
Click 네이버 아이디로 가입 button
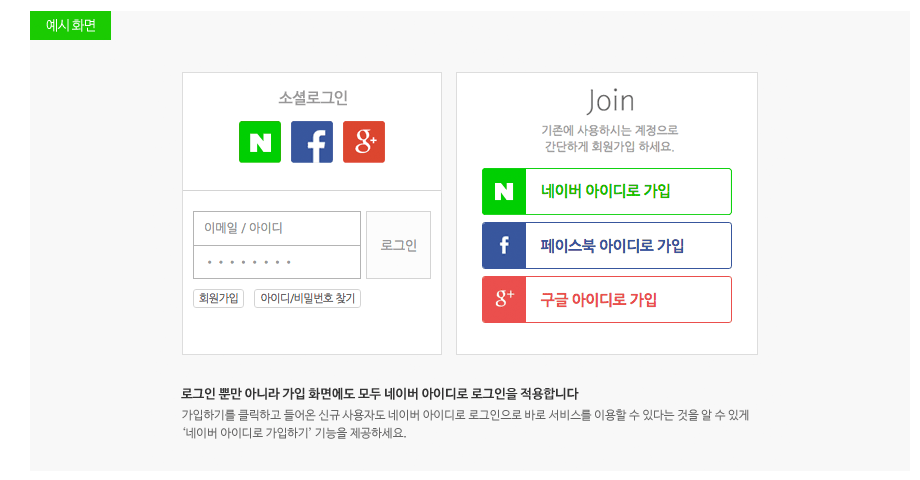coord(607,191)
